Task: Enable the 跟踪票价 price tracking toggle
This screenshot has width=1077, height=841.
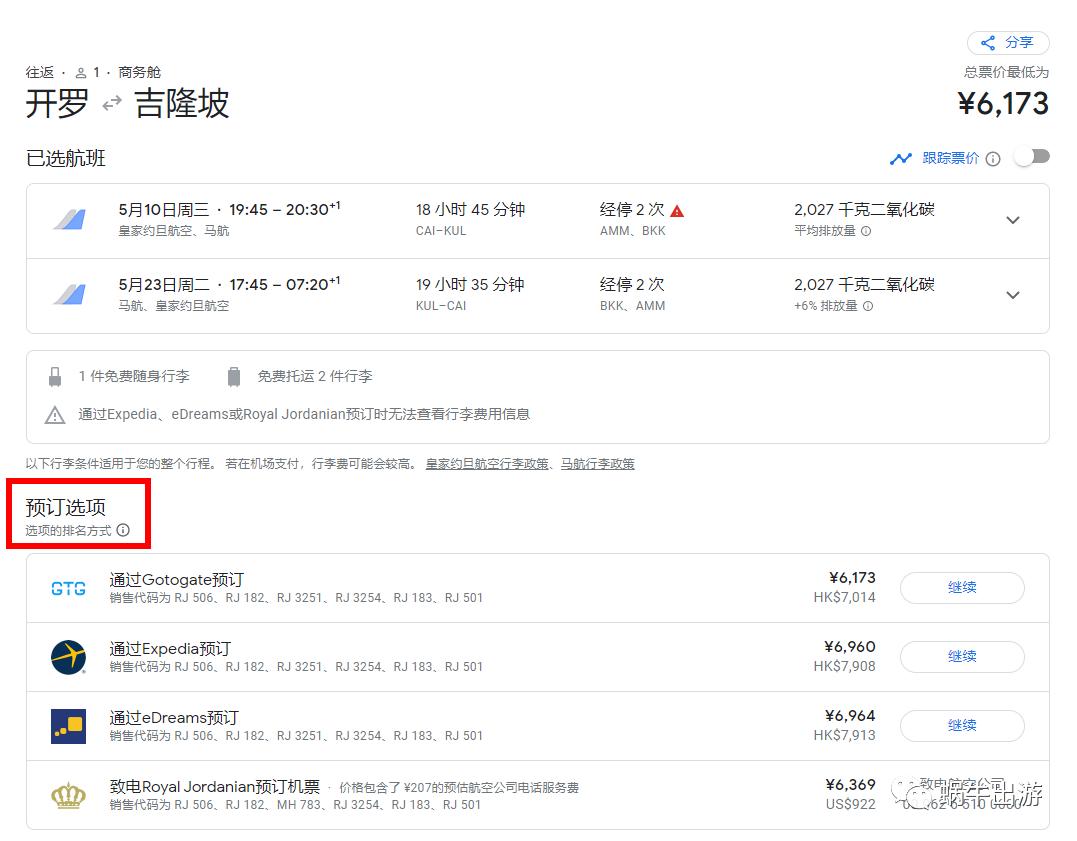Action: pyautogui.click(x=1032, y=158)
